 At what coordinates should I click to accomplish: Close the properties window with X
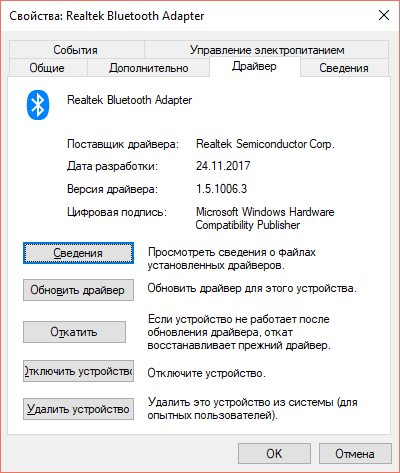(x=384, y=15)
